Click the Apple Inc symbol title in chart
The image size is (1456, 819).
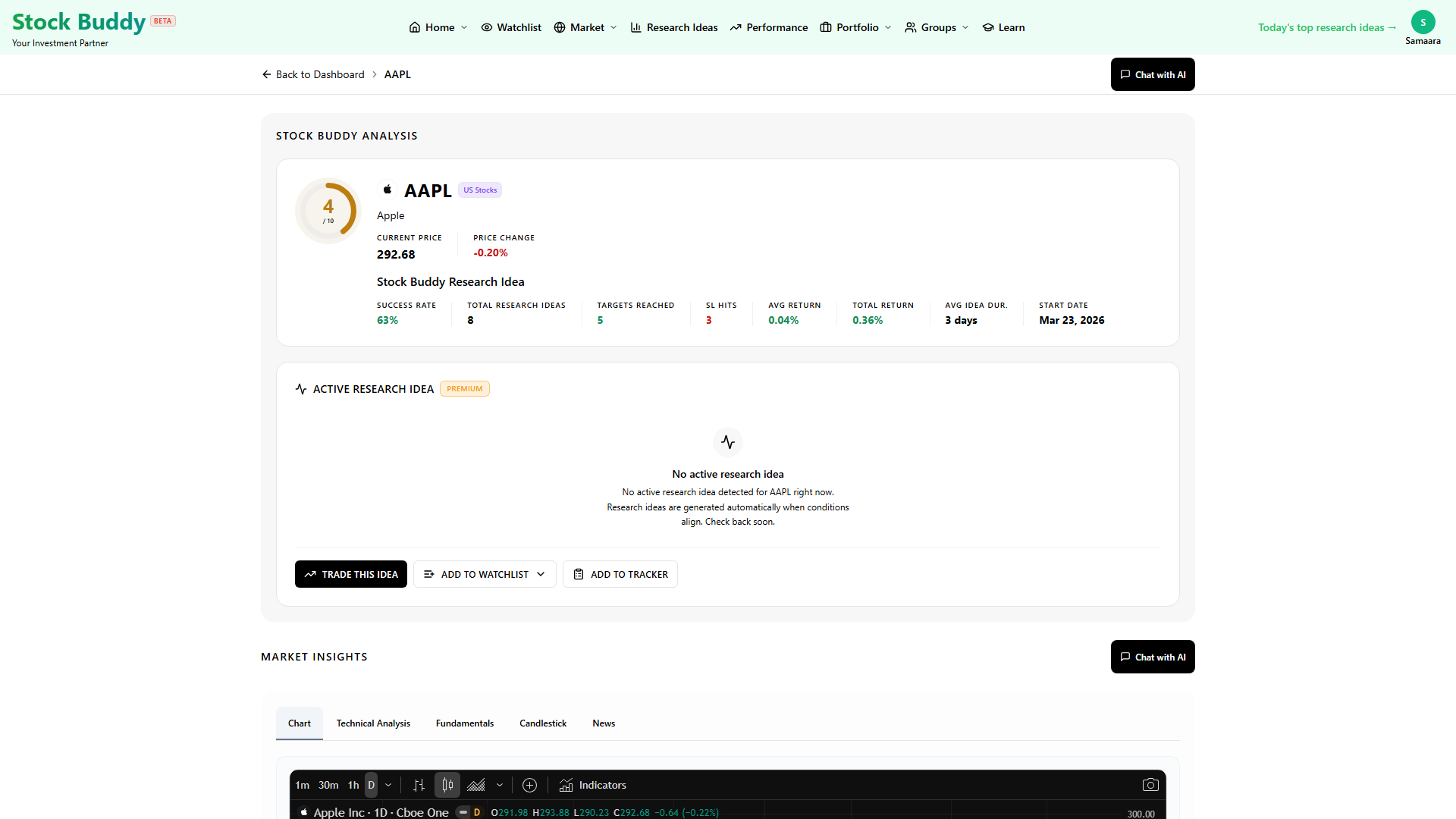click(x=381, y=812)
